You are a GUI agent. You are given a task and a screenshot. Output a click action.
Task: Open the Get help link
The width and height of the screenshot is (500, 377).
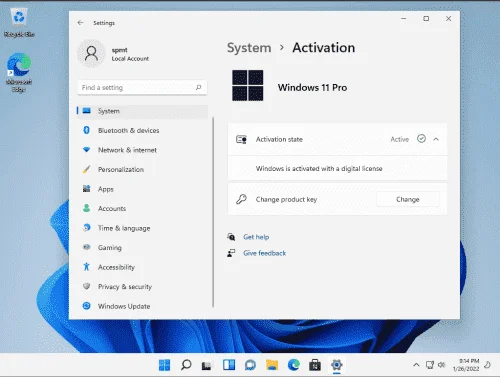256,237
